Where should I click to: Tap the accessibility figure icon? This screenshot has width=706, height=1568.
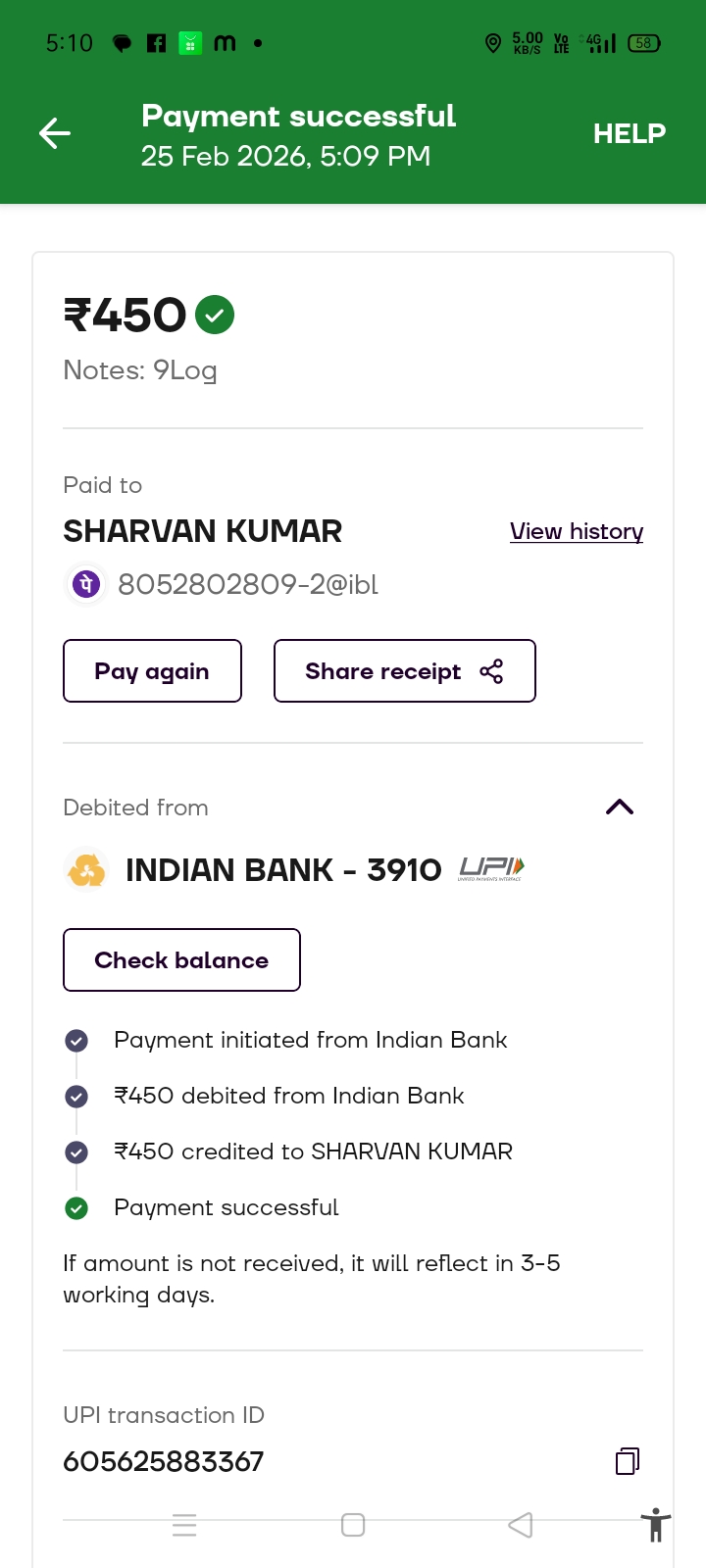[x=655, y=1525]
